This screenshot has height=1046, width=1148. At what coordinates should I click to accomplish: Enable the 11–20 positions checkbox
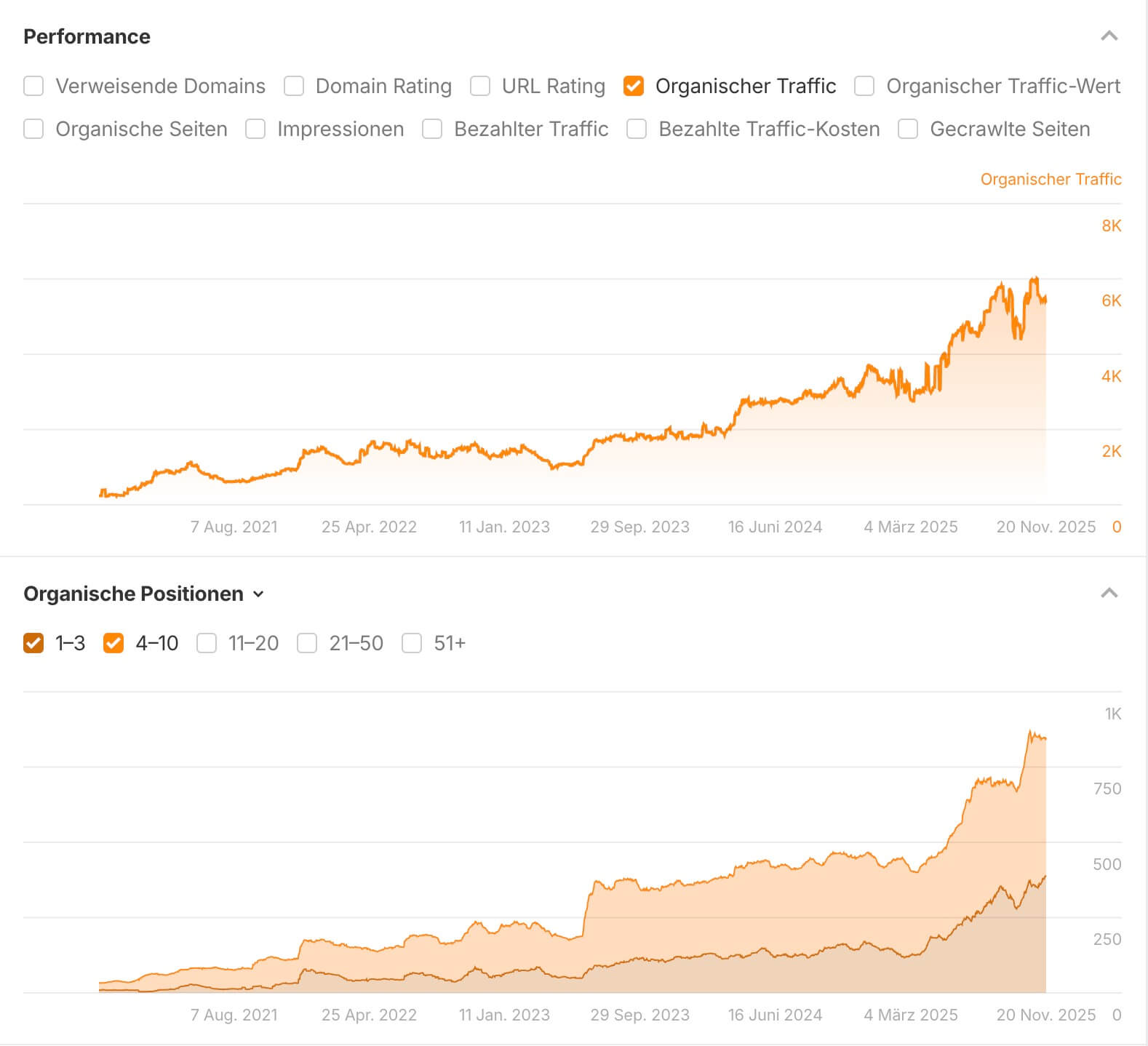point(207,643)
